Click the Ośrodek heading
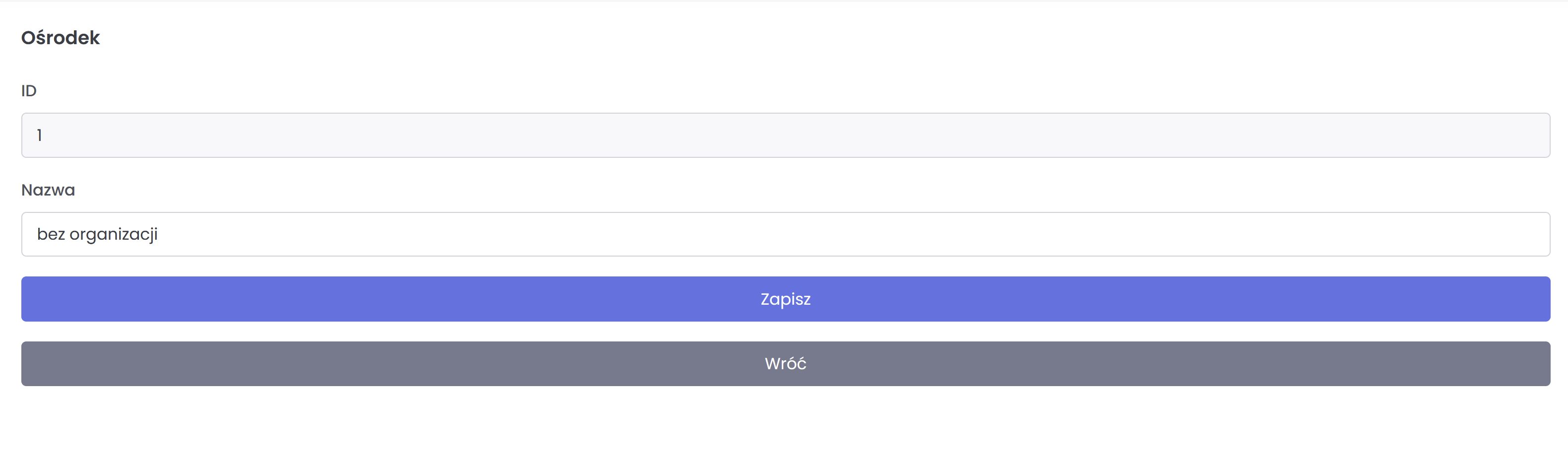Viewport: 1568px width, 467px height. coord(60,38)
